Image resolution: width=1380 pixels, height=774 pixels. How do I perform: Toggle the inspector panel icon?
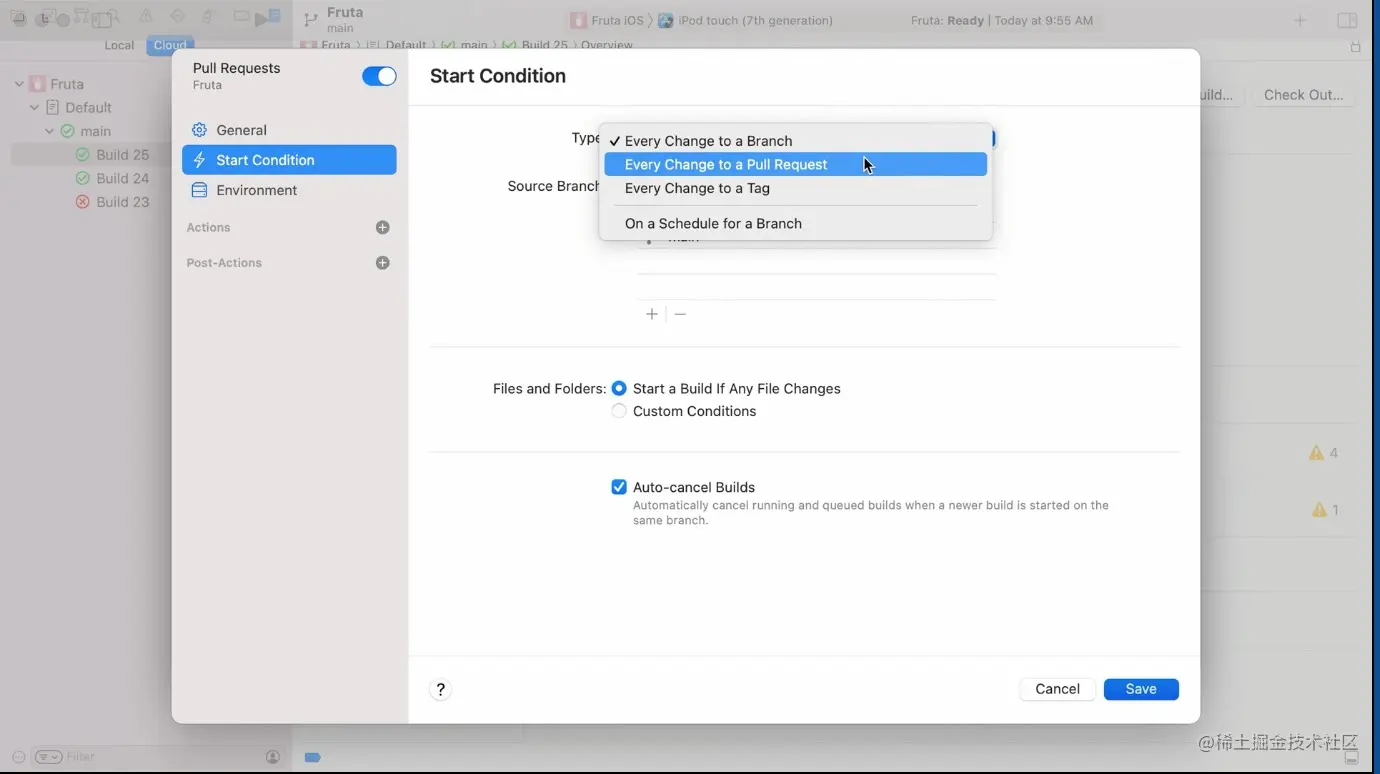(1347, 20)
